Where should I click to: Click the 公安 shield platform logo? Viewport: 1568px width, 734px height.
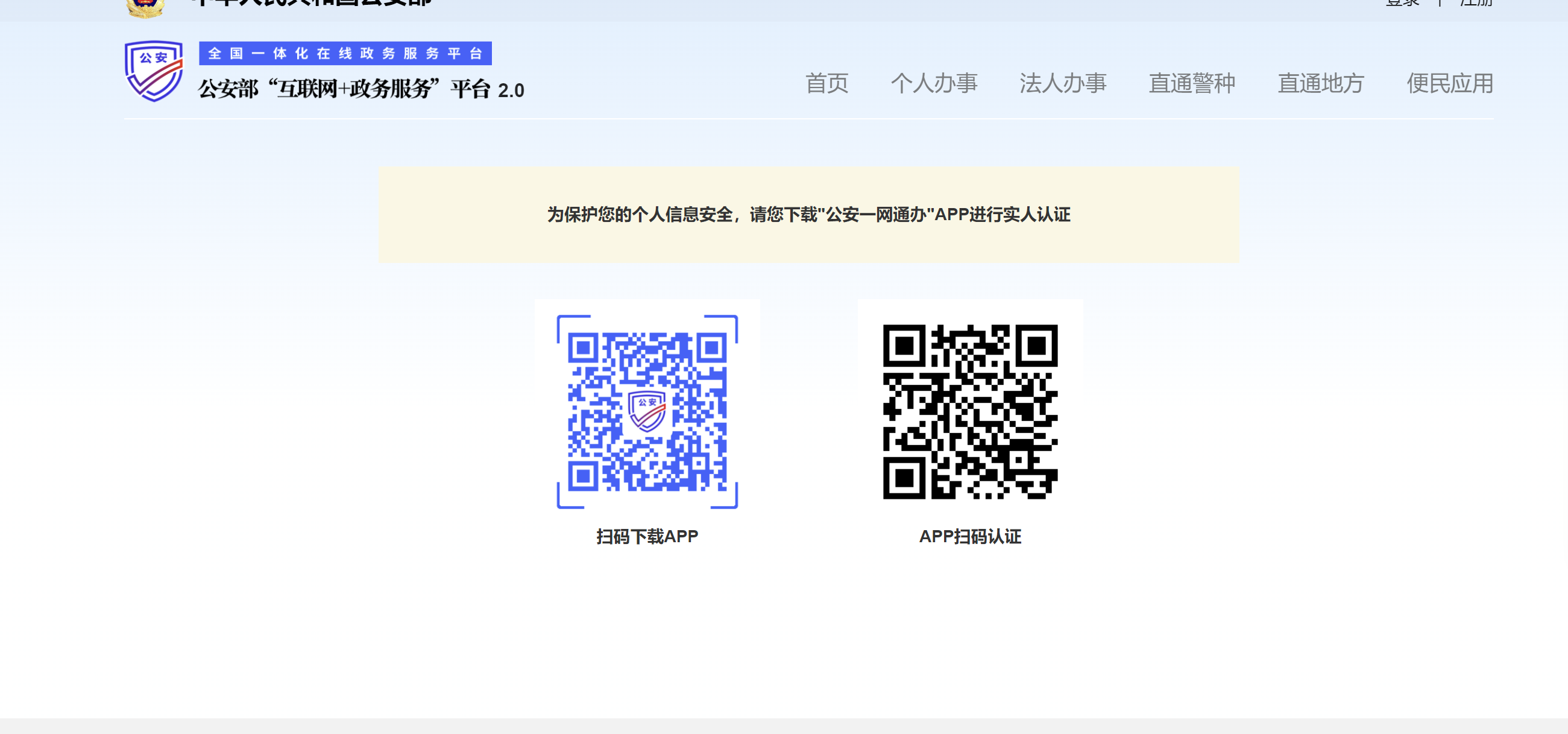click(153, 71)
